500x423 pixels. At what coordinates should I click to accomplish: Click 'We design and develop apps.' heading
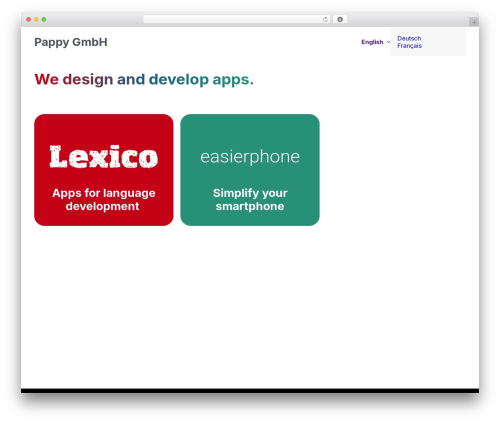tap(144, 79)
